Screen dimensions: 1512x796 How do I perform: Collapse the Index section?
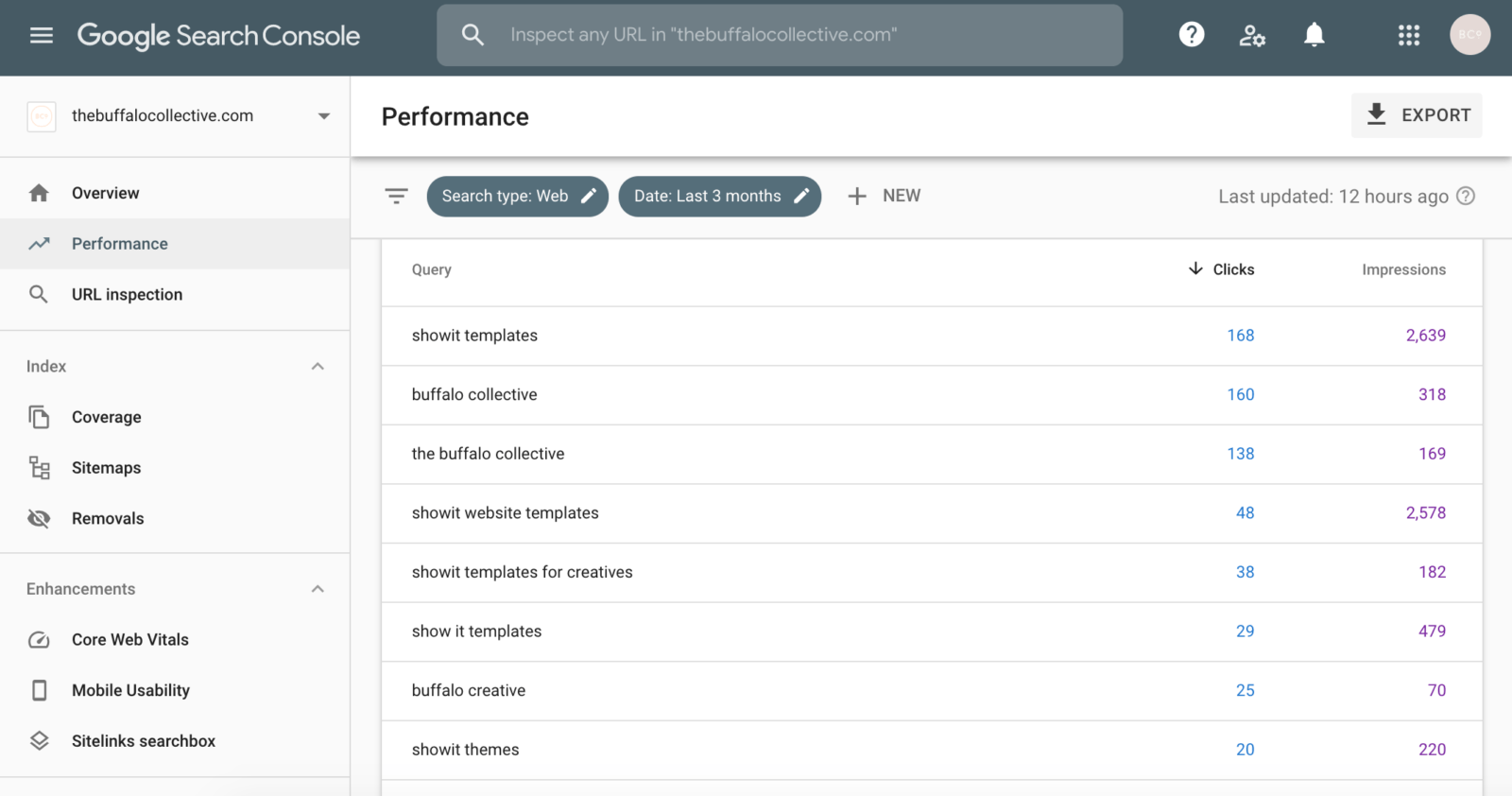pyautogui.click(x=318, y=367)
